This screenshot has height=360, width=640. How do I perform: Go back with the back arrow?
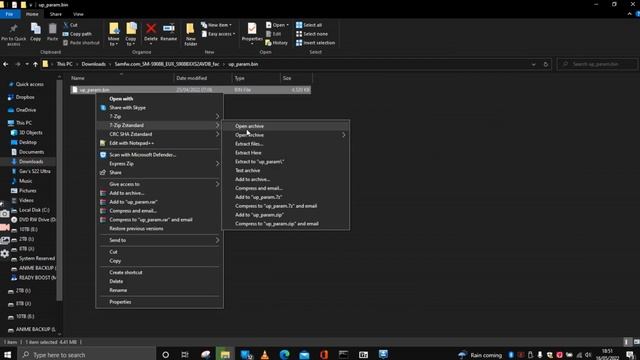tap(6, 64)
